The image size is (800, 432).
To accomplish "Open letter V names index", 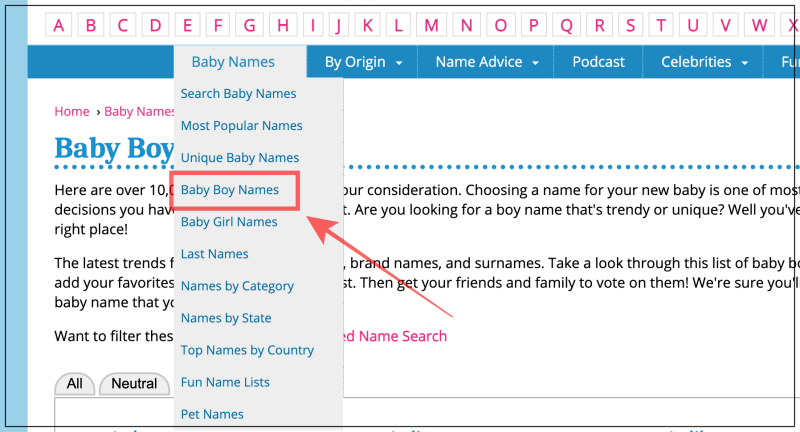I will 725,25.
